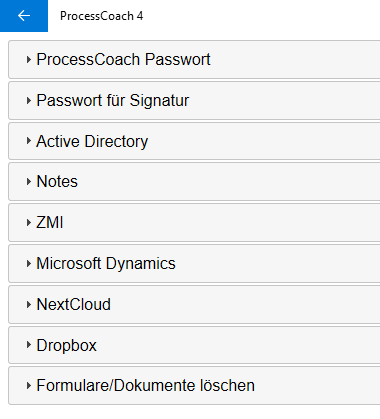380x419 pixels.
Task: Expand the ProcessCoach Passwort triangle arrow
Action: click(29, 60)
